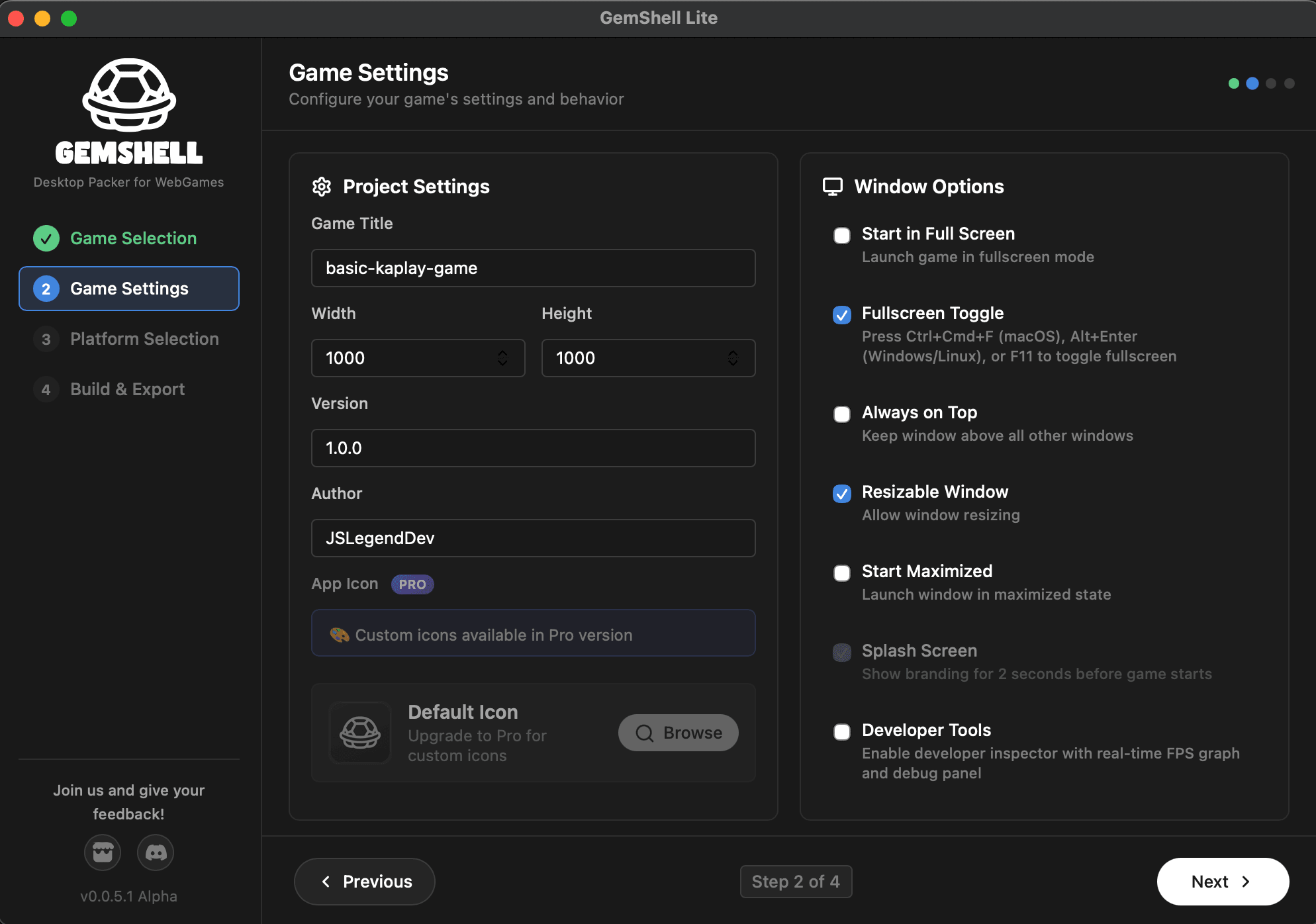The image size is (1316, 924).
Task: Open the Build & Export step
Action: [127, 389]
